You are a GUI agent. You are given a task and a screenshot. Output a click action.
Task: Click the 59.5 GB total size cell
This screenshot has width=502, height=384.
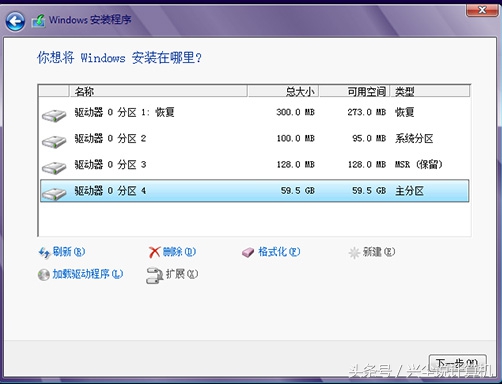pyautogui.click(x=298, y=191)
